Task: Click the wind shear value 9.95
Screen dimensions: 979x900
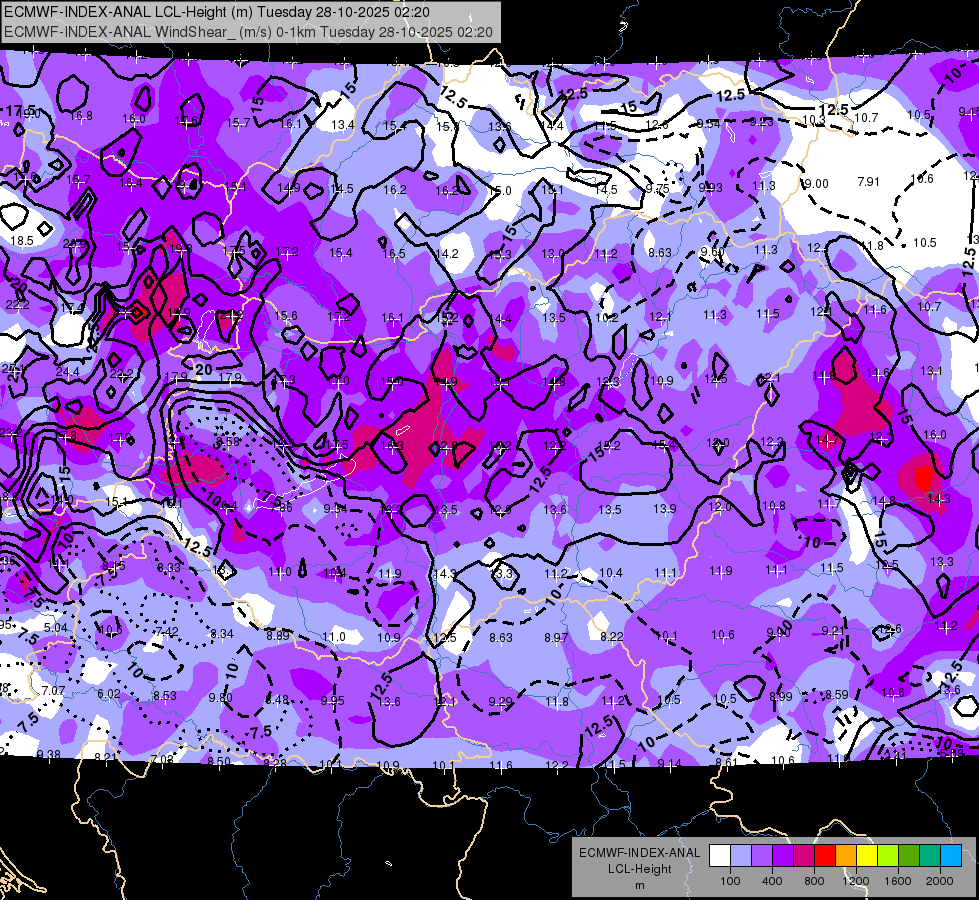Action: [332, 701]
